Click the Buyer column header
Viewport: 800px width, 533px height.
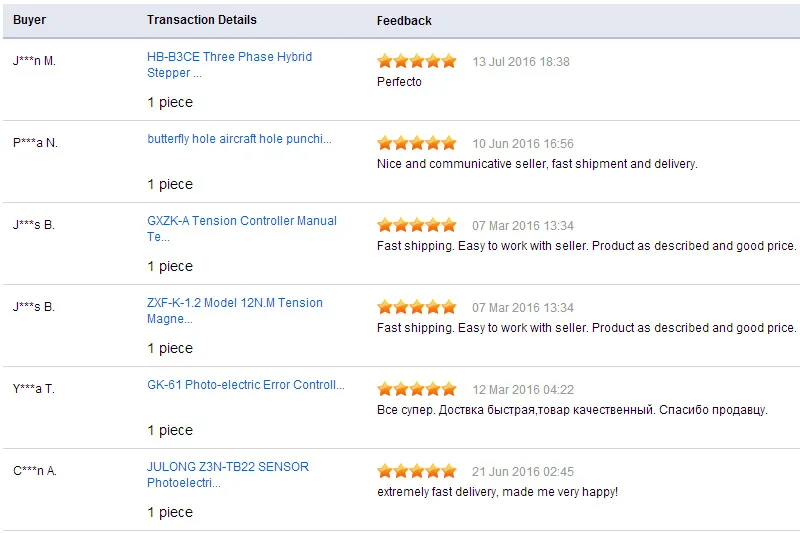coord(29,20)
